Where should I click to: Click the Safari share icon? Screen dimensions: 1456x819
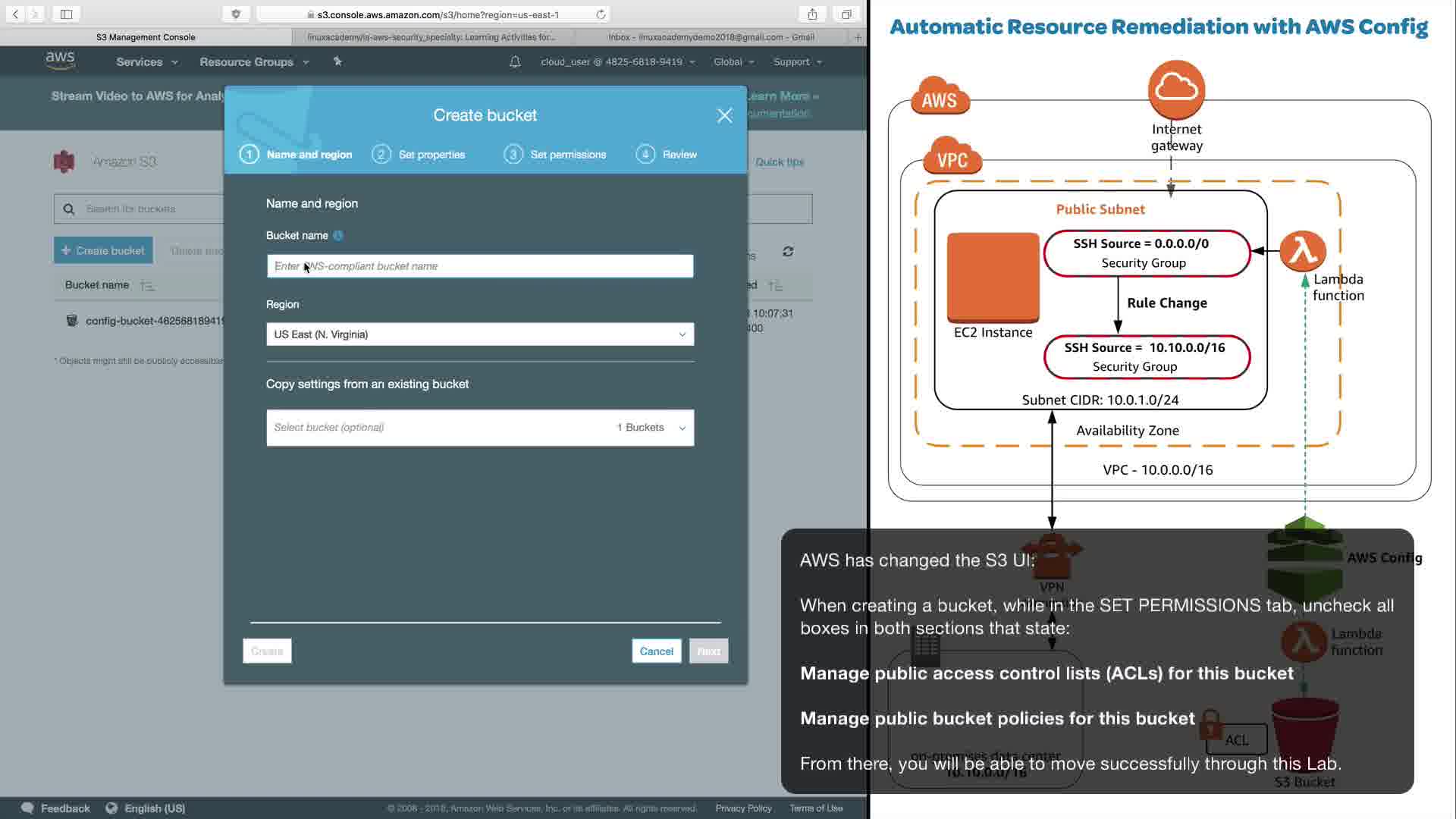812,14
